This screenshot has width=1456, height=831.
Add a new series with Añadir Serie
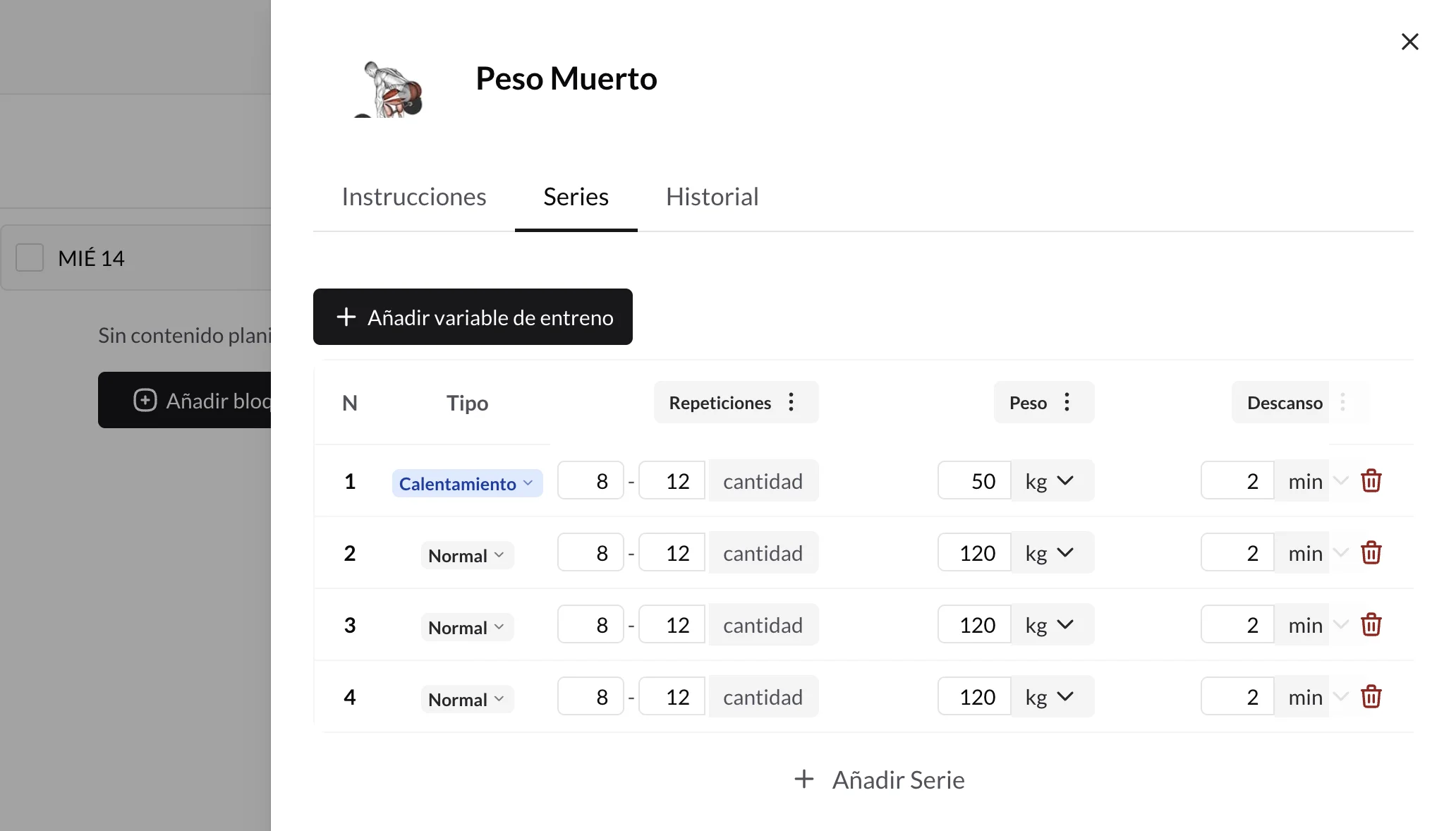[x=880, y=780]
